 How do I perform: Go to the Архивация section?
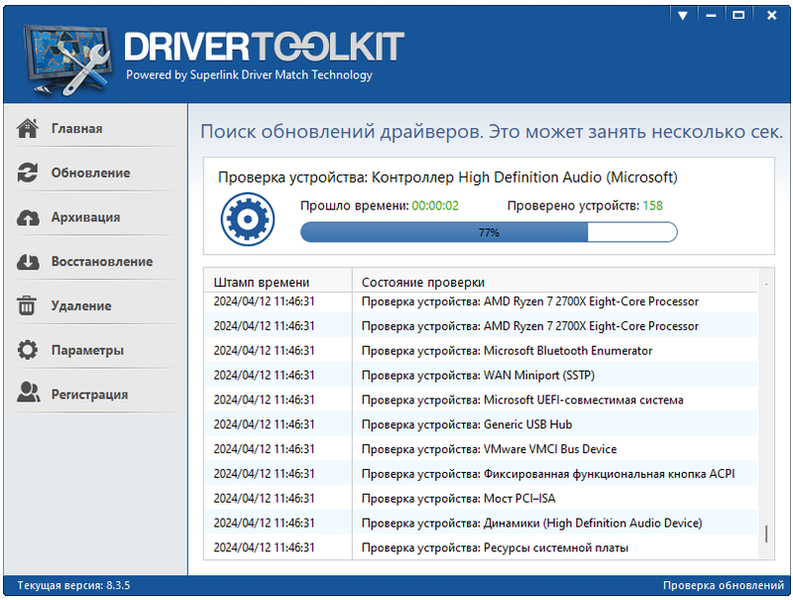tap(96, 217)
